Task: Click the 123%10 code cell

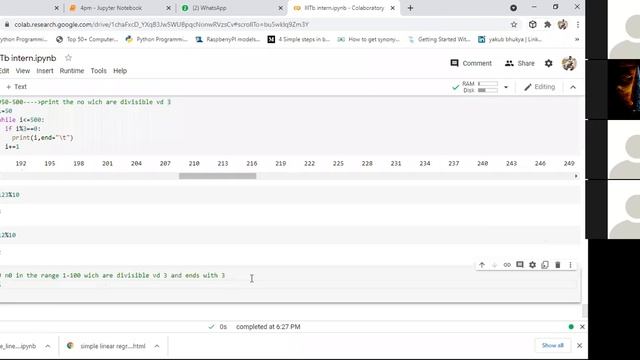Action: [x=290, y=195]
